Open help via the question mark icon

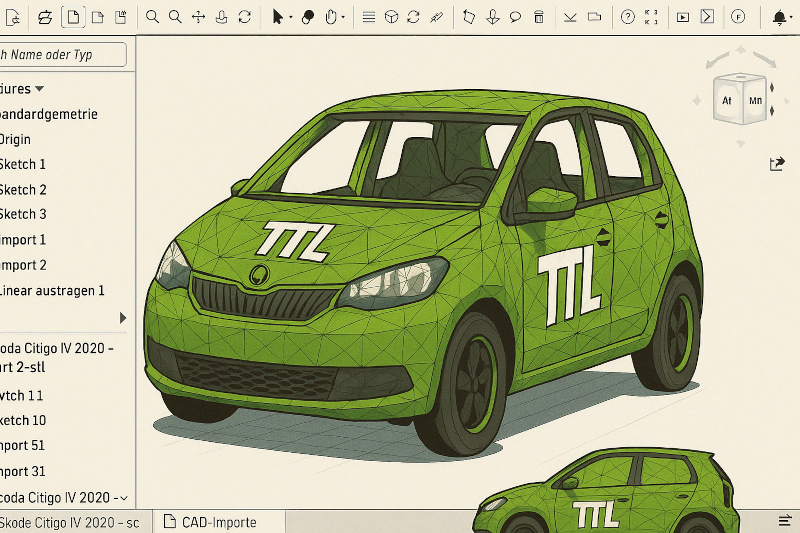627,17
